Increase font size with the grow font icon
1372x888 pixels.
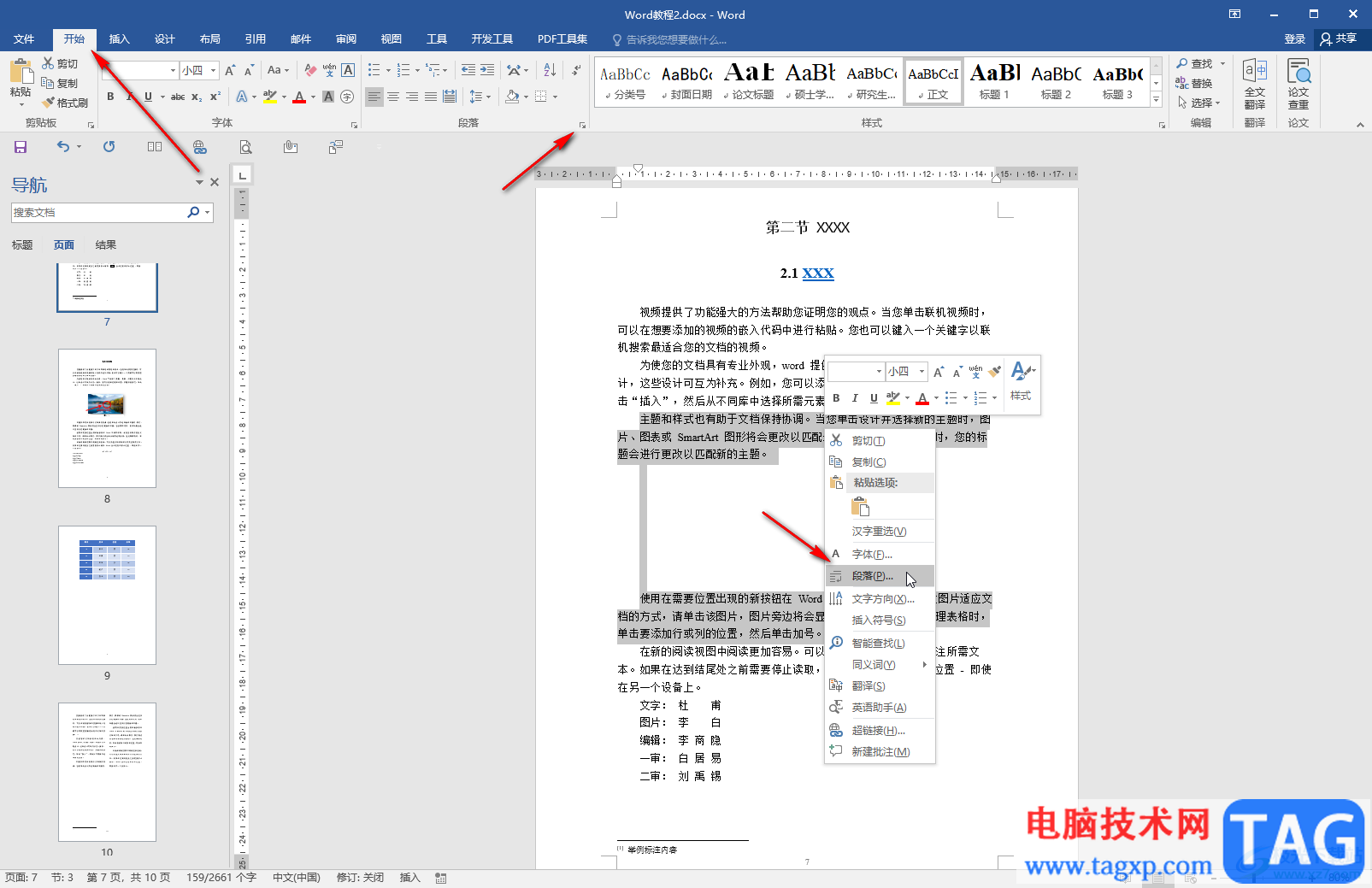pos(230,70)
